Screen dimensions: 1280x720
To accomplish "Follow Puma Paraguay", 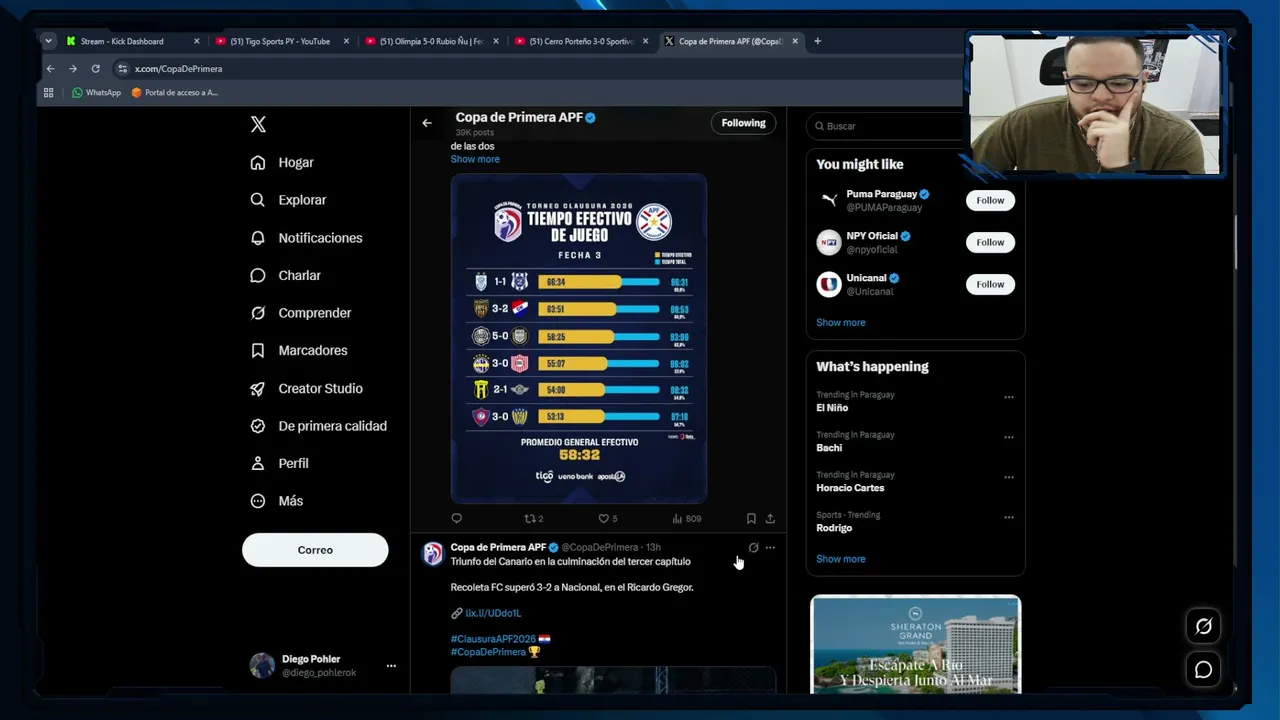I will point(990,200).
